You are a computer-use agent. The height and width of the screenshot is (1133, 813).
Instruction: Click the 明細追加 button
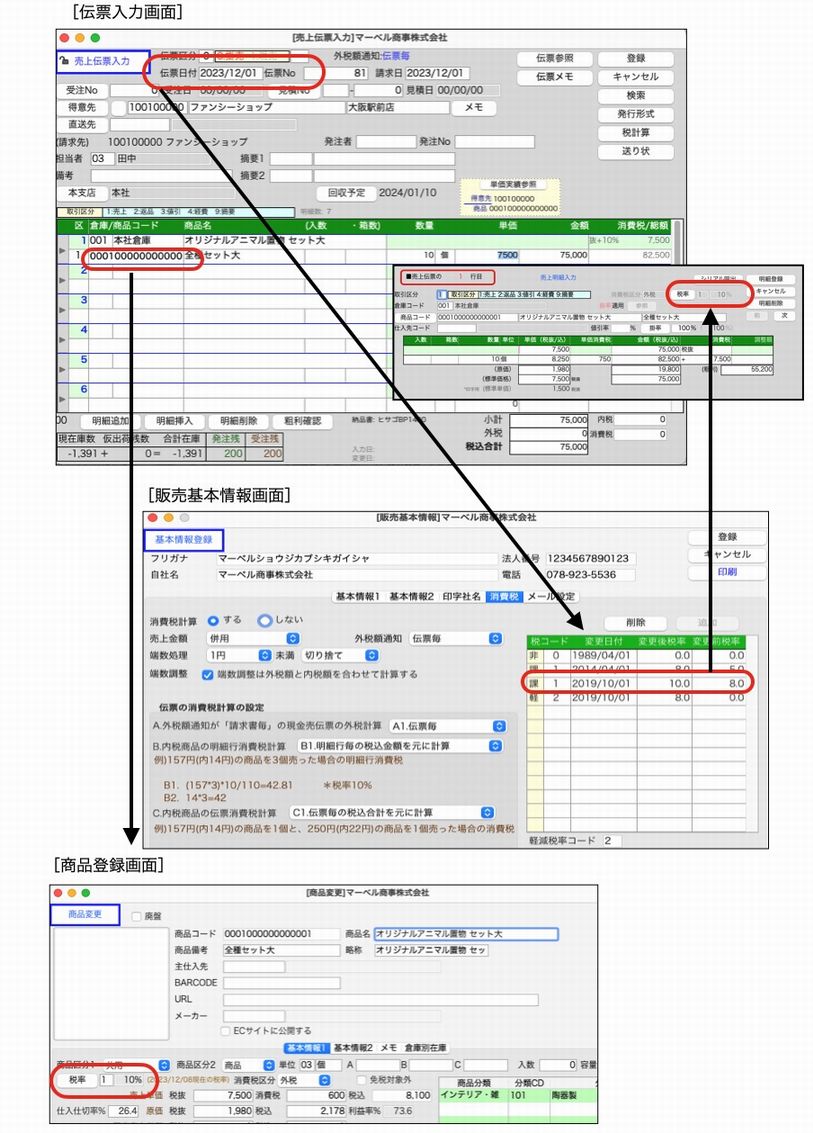[110, 421]
